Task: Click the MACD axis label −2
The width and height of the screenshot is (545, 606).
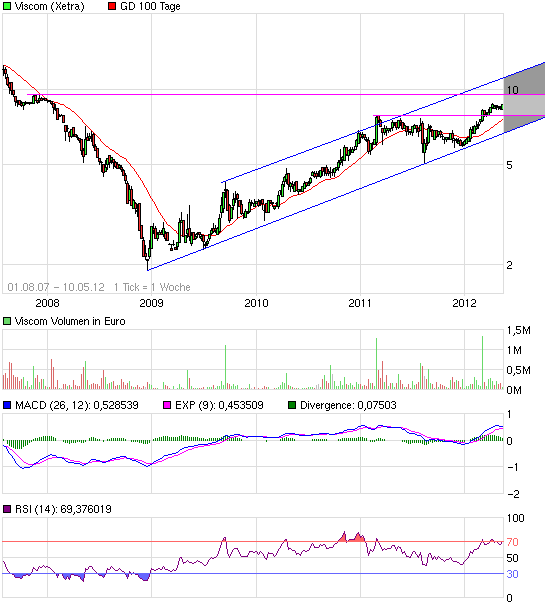Action: coord(512,494)
